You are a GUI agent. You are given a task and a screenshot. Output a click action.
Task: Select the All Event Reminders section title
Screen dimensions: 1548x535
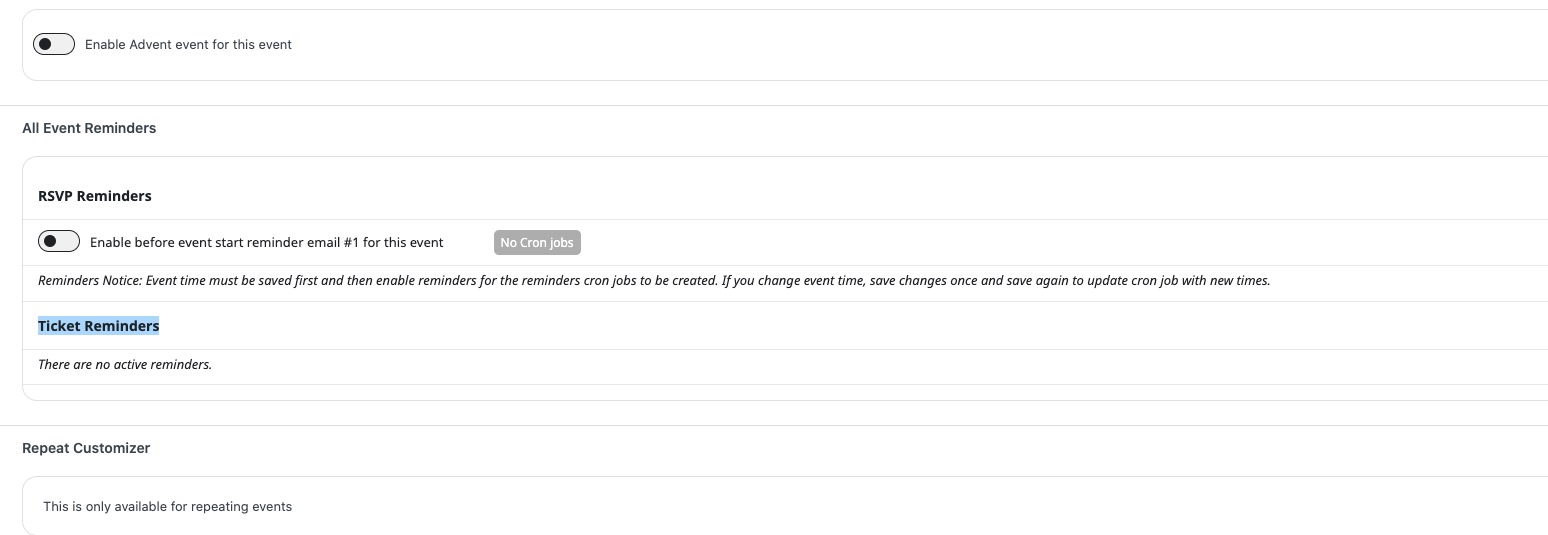pos(89,128)
